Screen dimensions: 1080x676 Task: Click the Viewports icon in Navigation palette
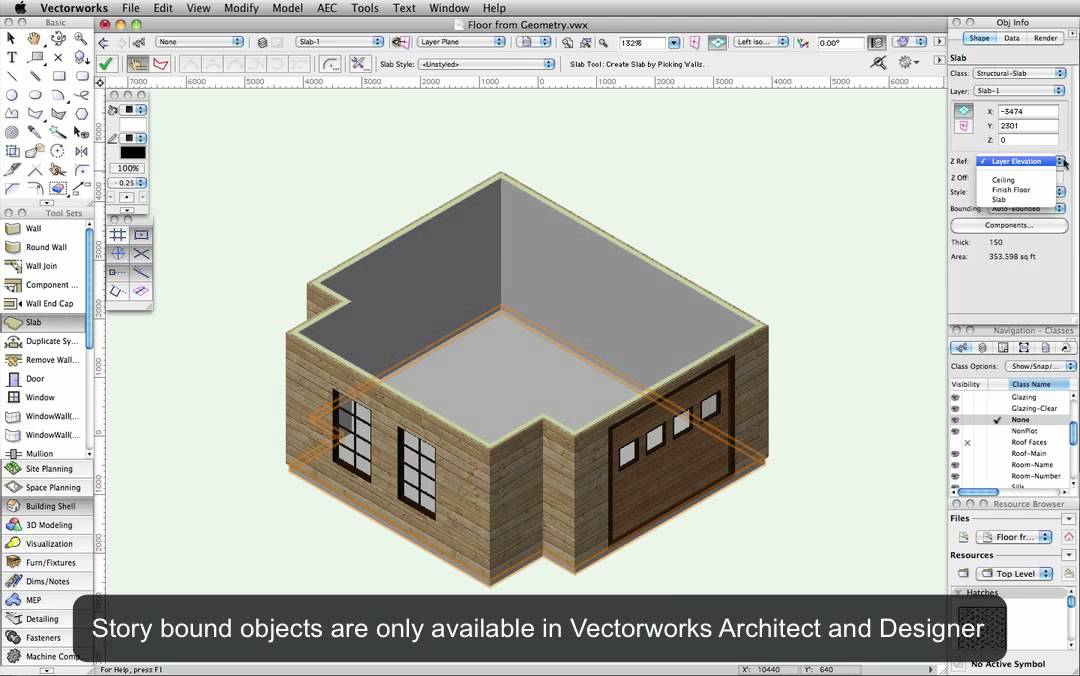1024,348
